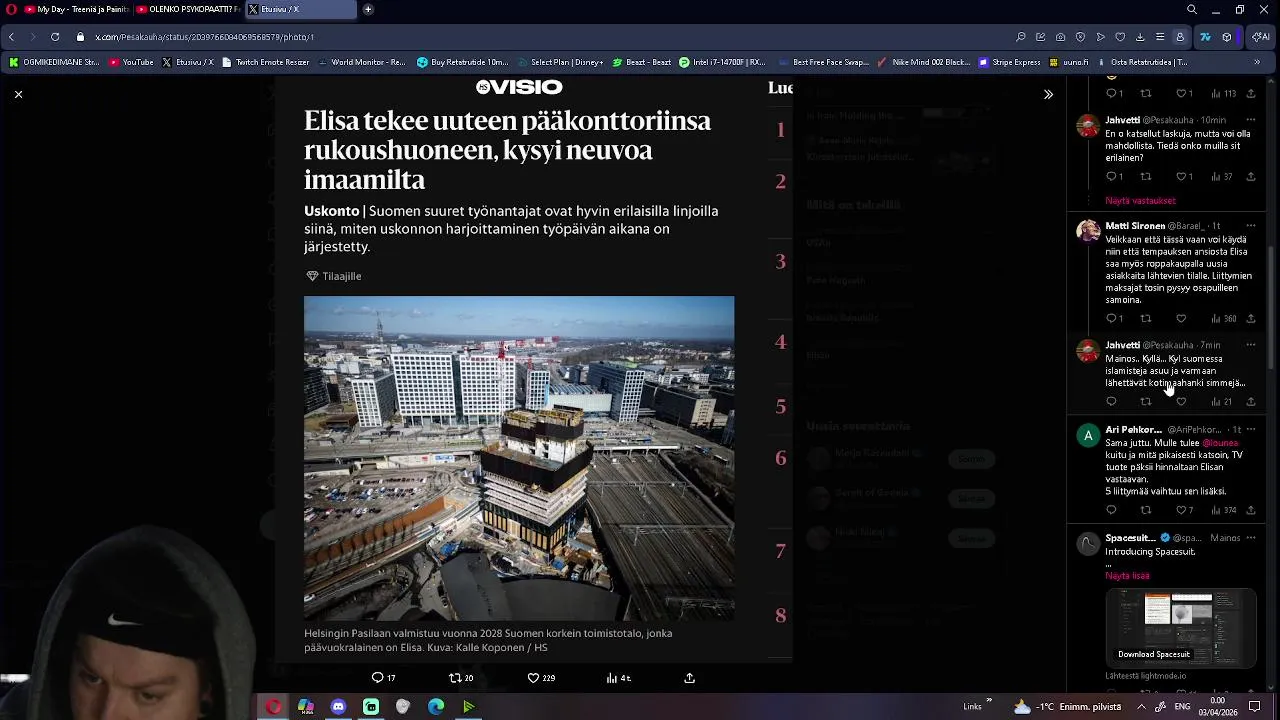Show replies via 'Näytä vastaukset'
The height and width of the screenshot is (720, 1280).
[1140, 201]
